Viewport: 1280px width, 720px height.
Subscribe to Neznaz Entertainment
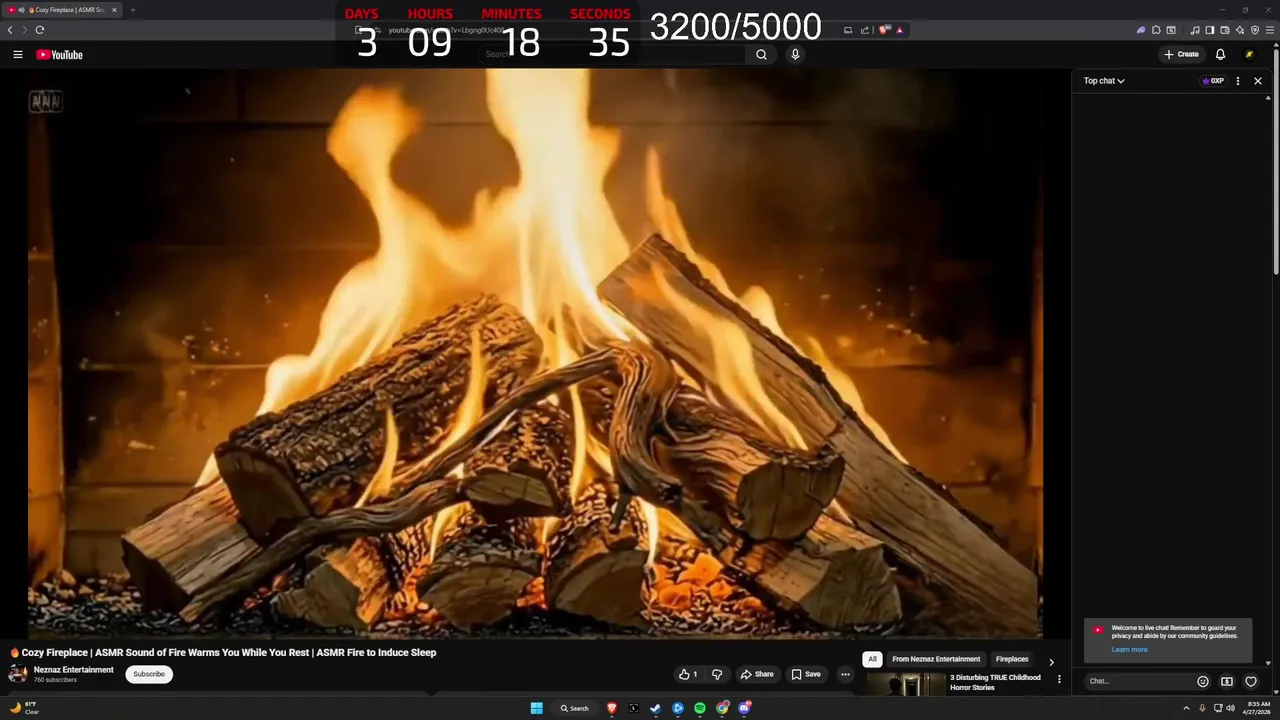click(x=149, y=674)
